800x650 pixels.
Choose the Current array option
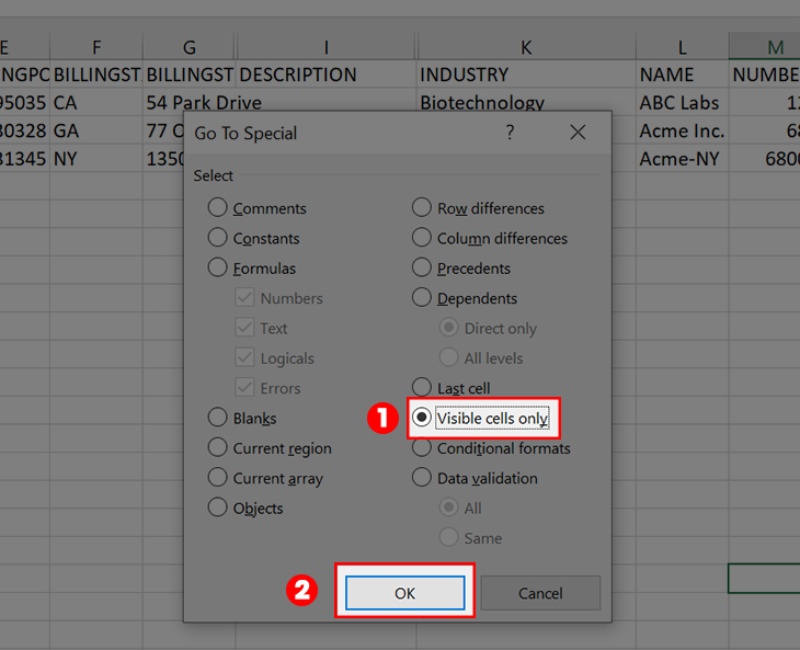pyautogui.click(x=218, y=478)
